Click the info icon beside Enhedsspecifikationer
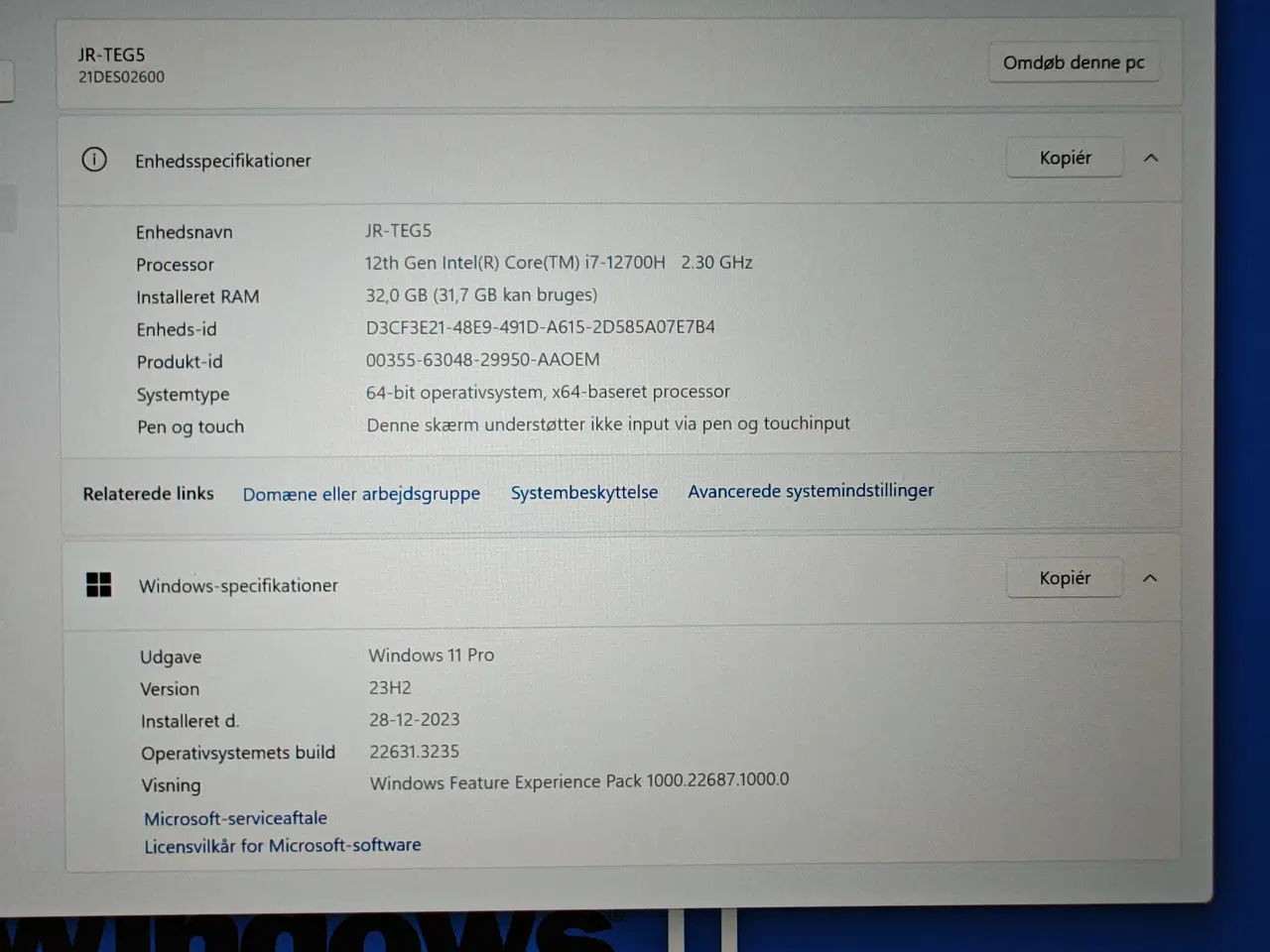Viewport: 1270px width, 952px height. click(x=94, y=159)
